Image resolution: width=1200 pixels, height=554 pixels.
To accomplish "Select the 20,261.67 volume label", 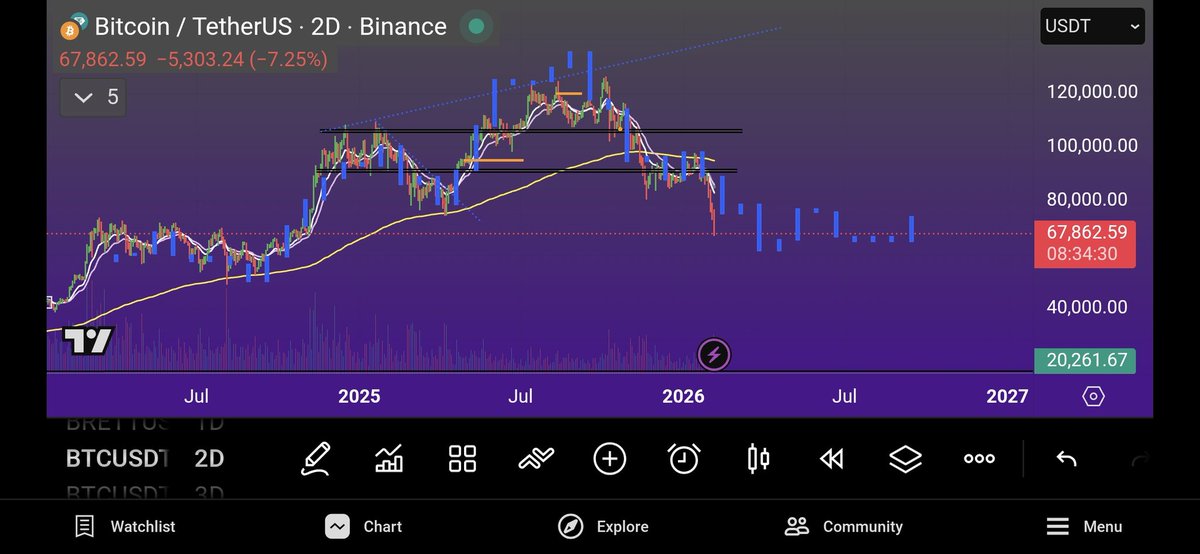I will pos(1085,360).
